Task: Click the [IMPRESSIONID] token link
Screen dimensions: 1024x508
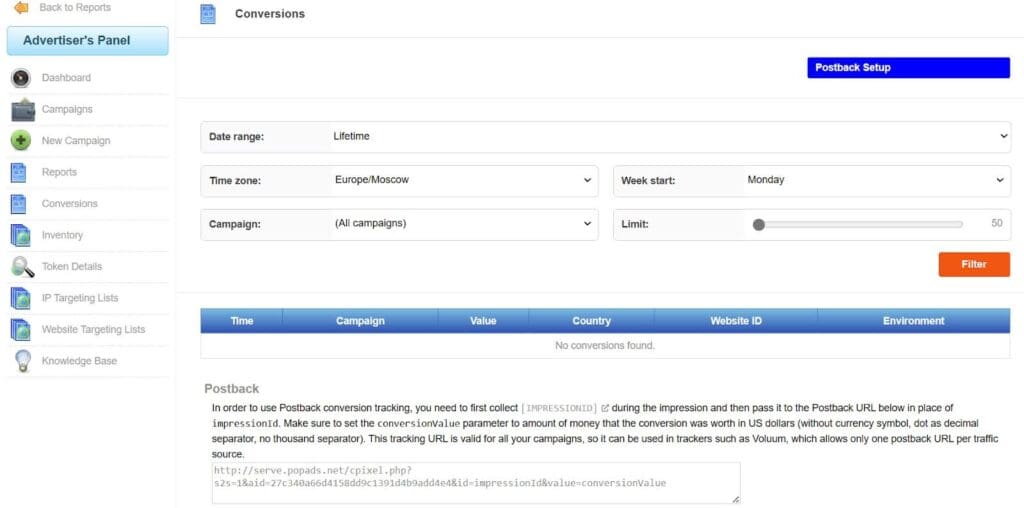Action: pyautogui.click(x=560, y=407)
